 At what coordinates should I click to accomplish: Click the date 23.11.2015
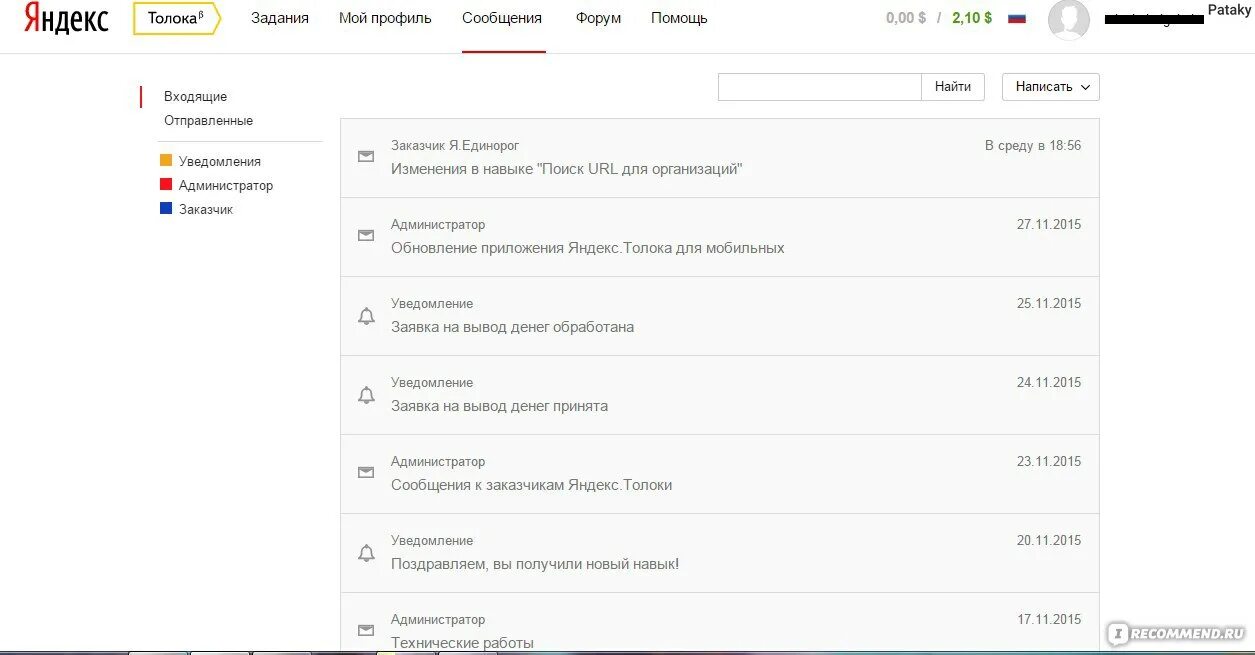click(1049, 462)
